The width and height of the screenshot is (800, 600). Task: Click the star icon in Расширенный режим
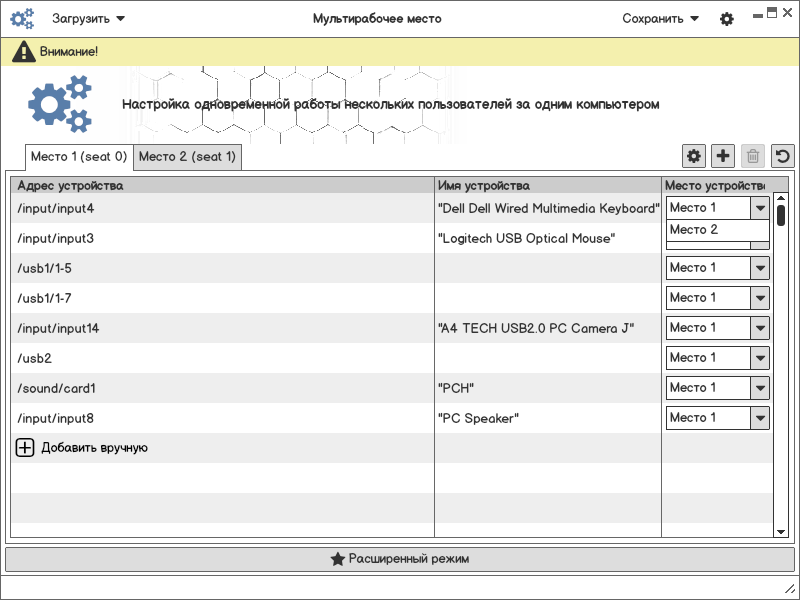coord(337,559)
